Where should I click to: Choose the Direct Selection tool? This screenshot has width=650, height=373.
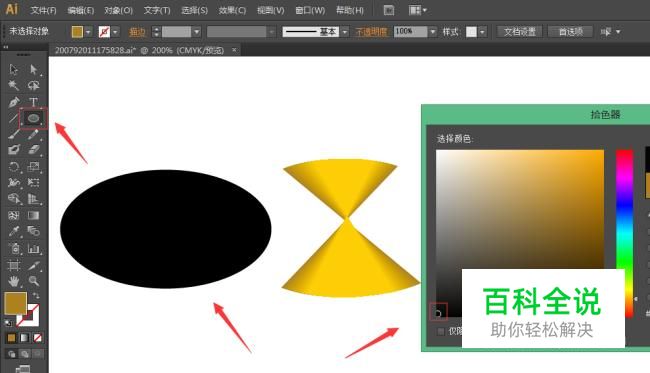pyautogui.click(x=34, y=69)
